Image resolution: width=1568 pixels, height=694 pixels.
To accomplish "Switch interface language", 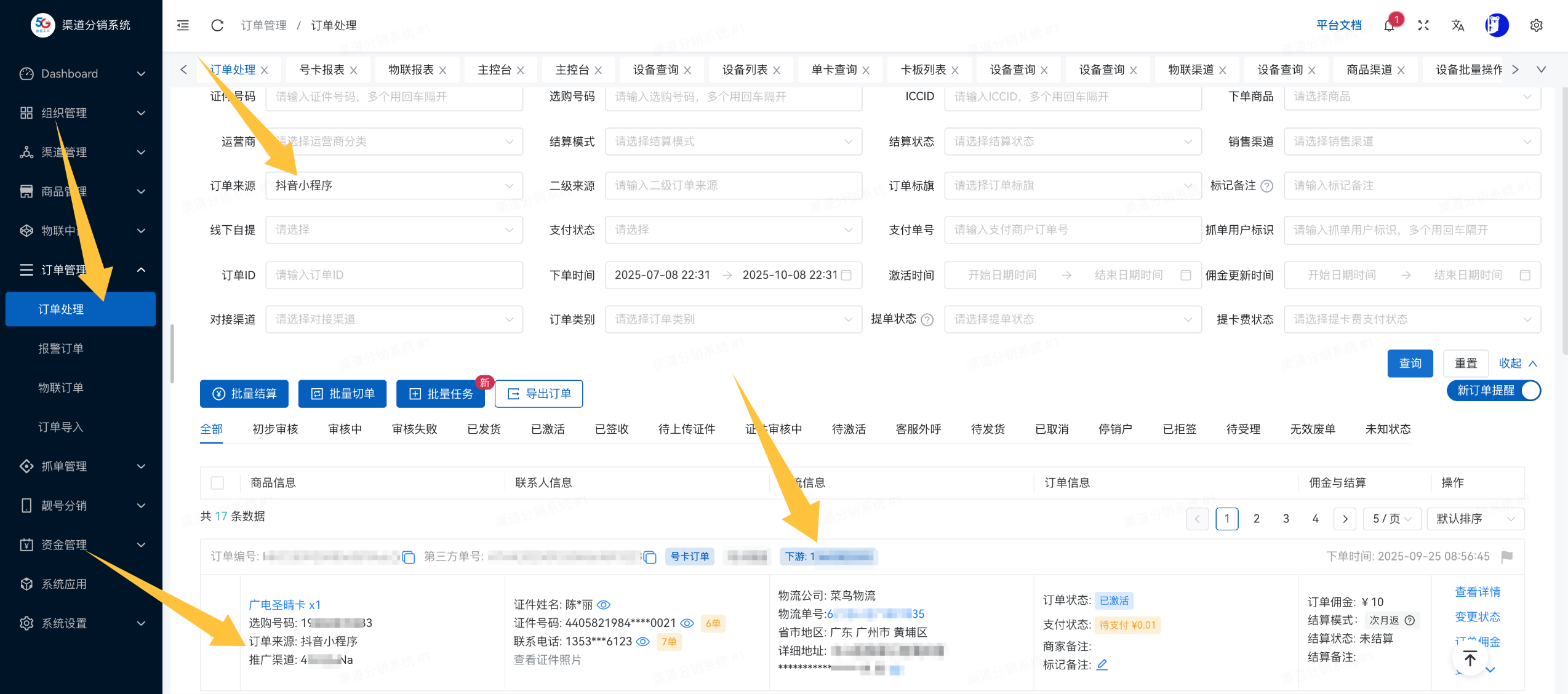I will 1457,25.
